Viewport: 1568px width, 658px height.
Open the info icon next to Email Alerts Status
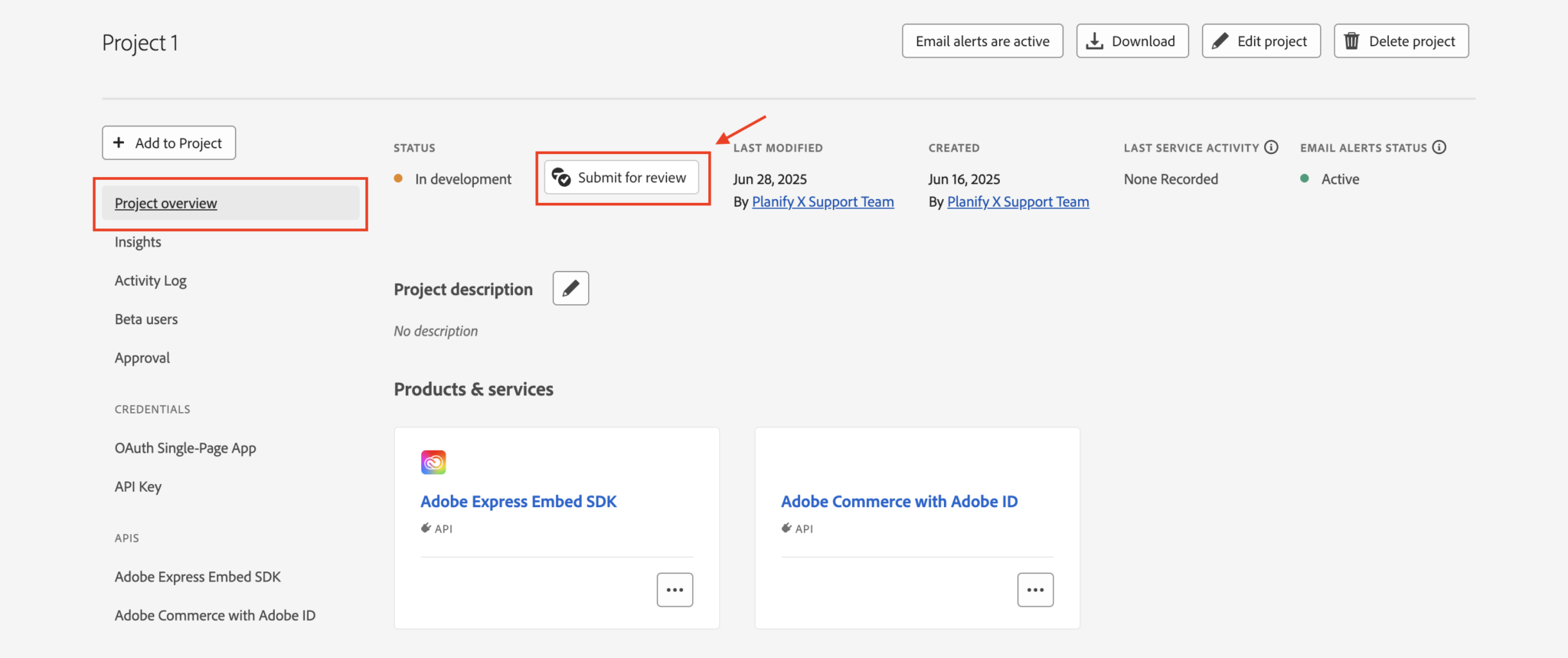(1439, 147)
